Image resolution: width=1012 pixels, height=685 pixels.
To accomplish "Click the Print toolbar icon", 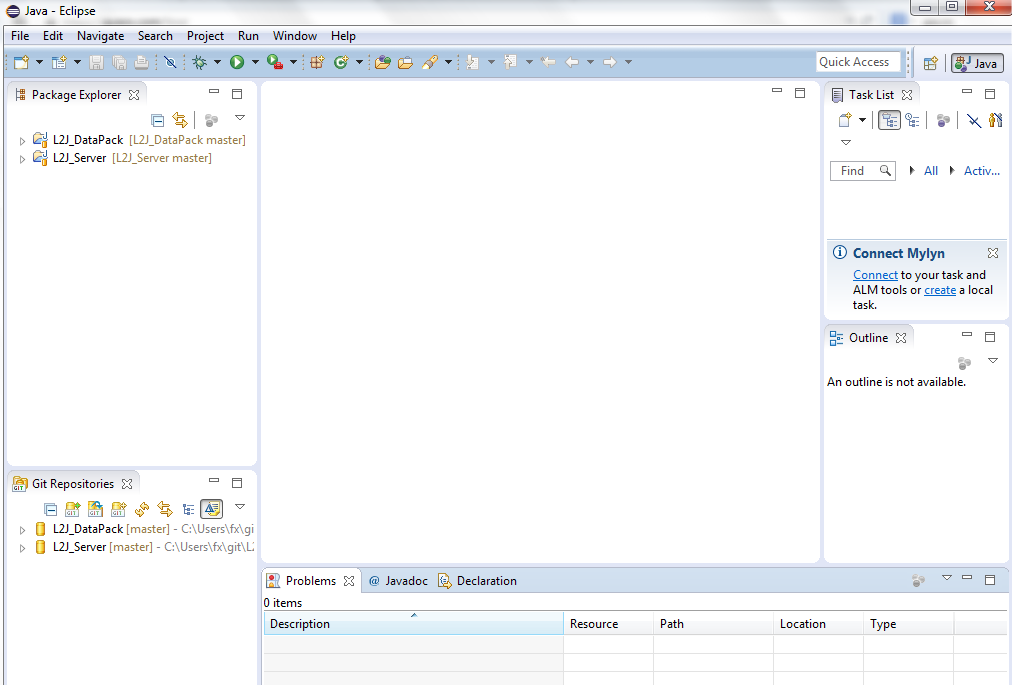I will [141, 62].
